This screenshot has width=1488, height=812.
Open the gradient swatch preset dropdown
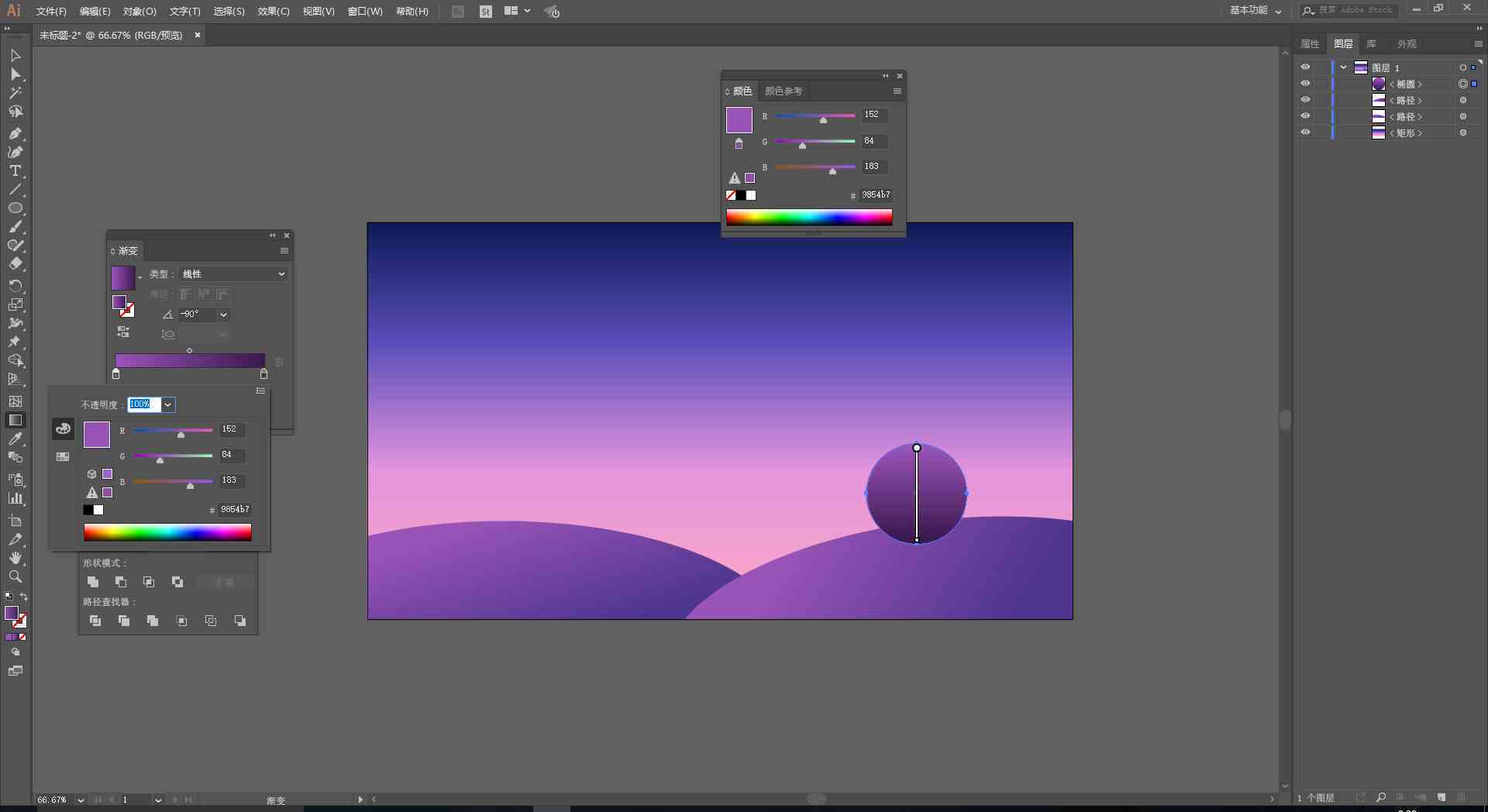[x=139, y=277]
